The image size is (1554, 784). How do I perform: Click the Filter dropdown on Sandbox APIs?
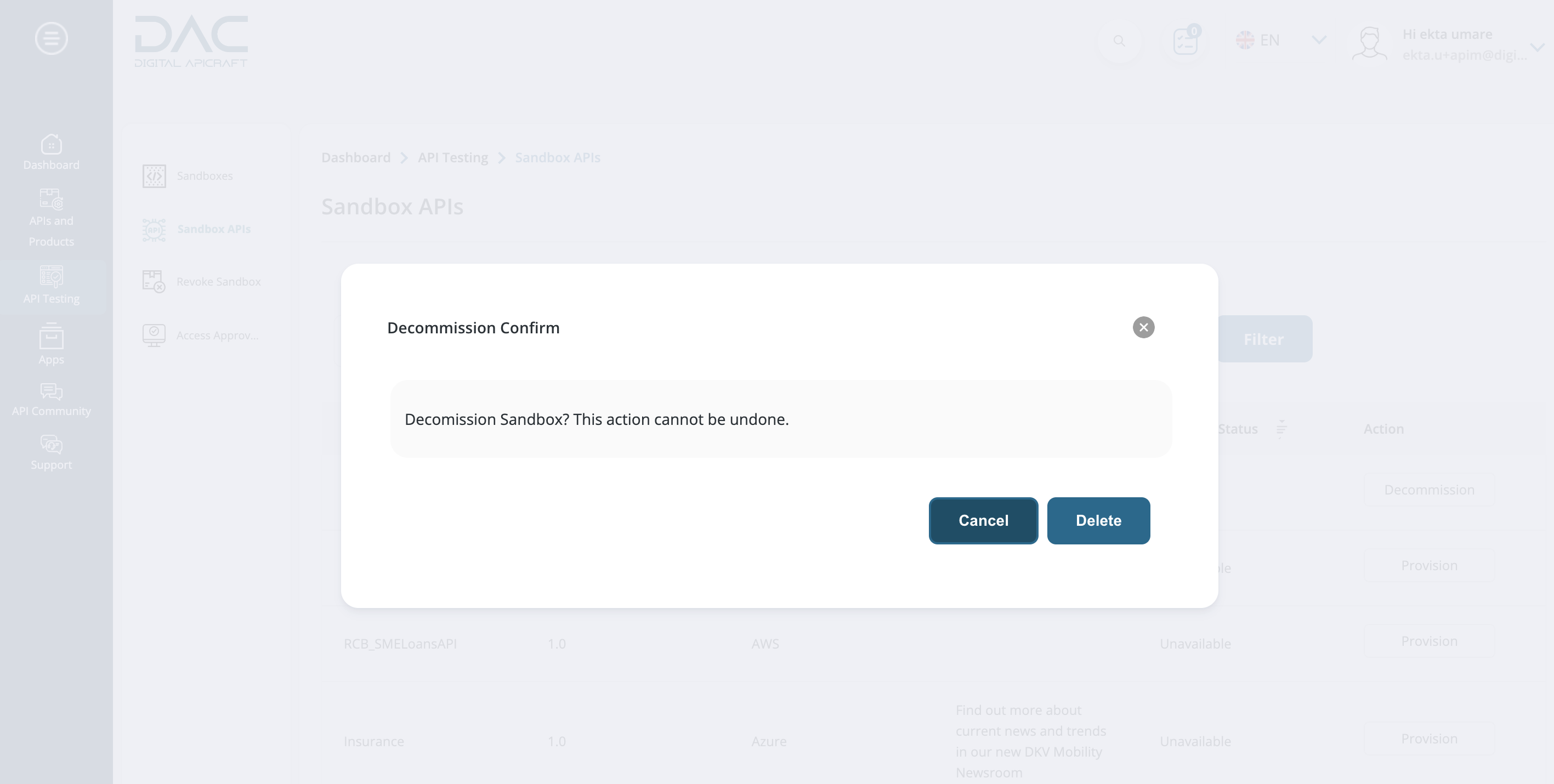[1263, 338]
